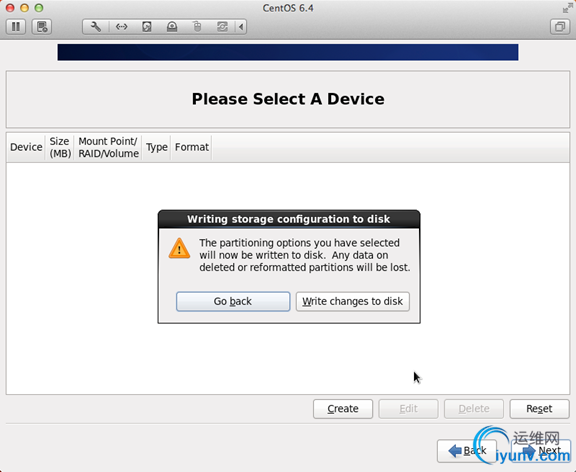The width and height of the screenshot is (576, 472).
Task: Enter full screen mode
Action: pyautogui.click(x=567, y=8)
